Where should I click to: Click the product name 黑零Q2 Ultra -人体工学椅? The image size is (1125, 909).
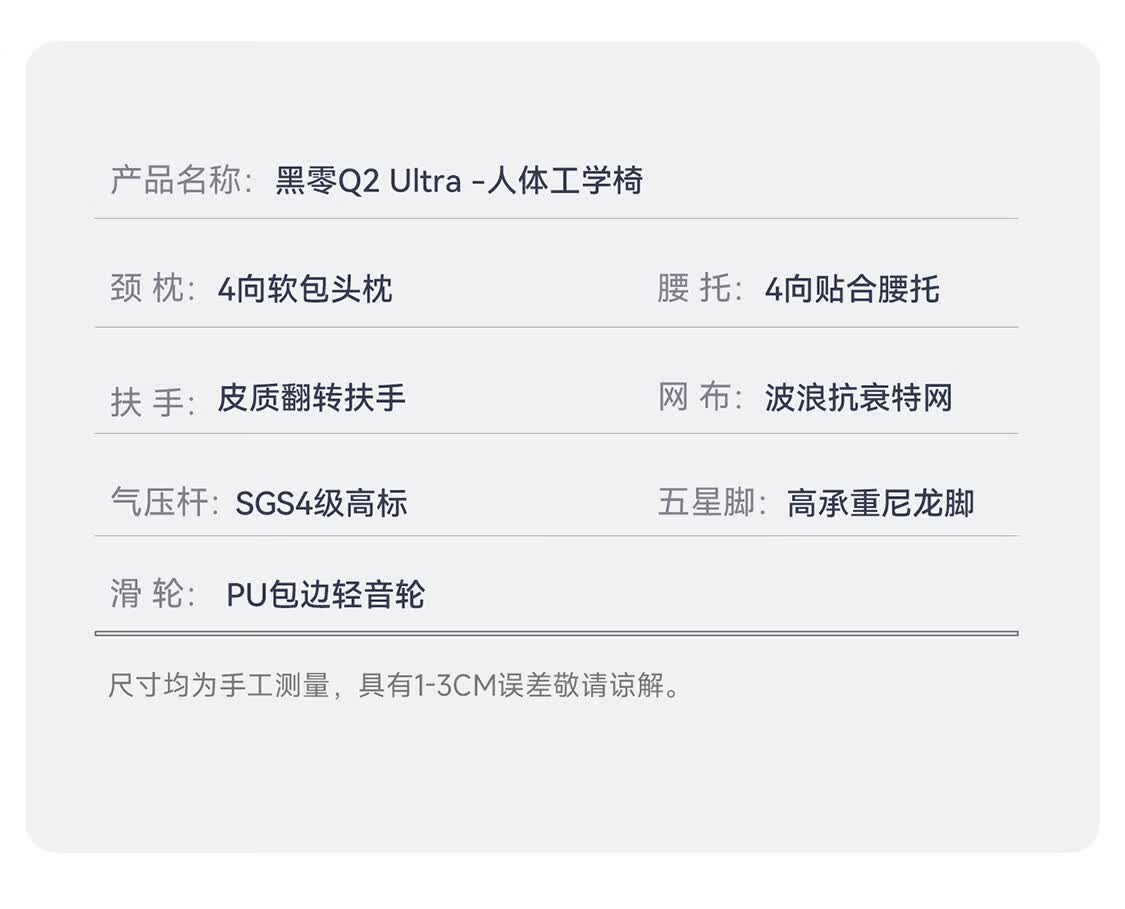tap(459, 181)
